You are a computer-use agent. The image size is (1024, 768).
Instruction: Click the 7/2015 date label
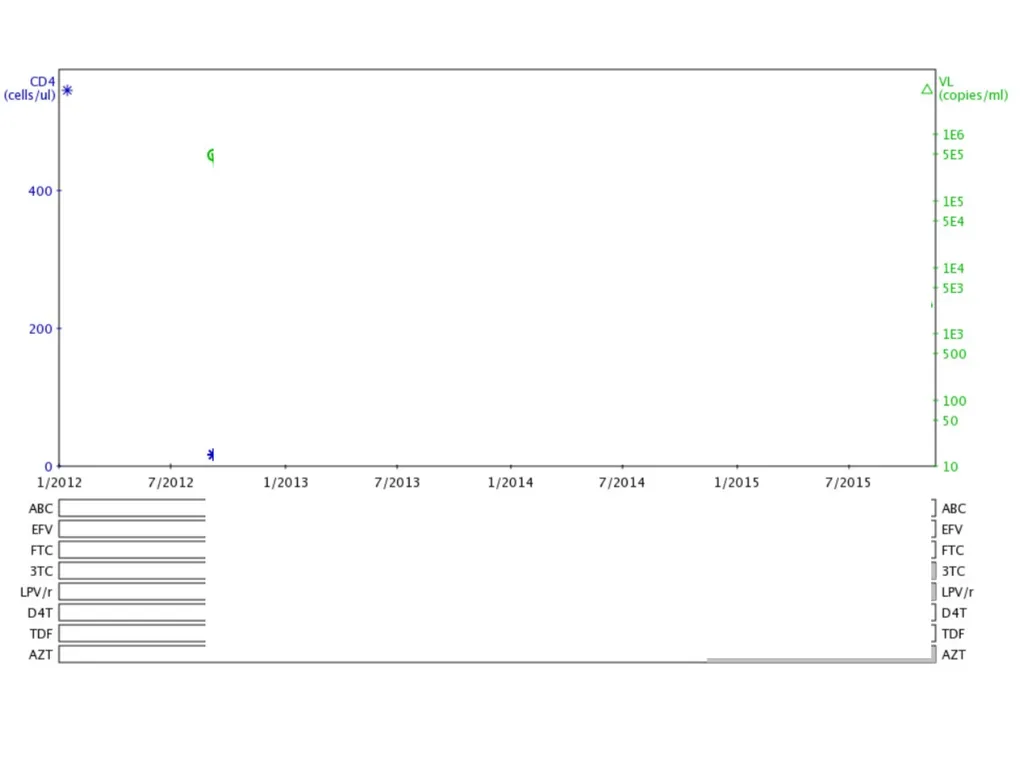tap(848, 483)
